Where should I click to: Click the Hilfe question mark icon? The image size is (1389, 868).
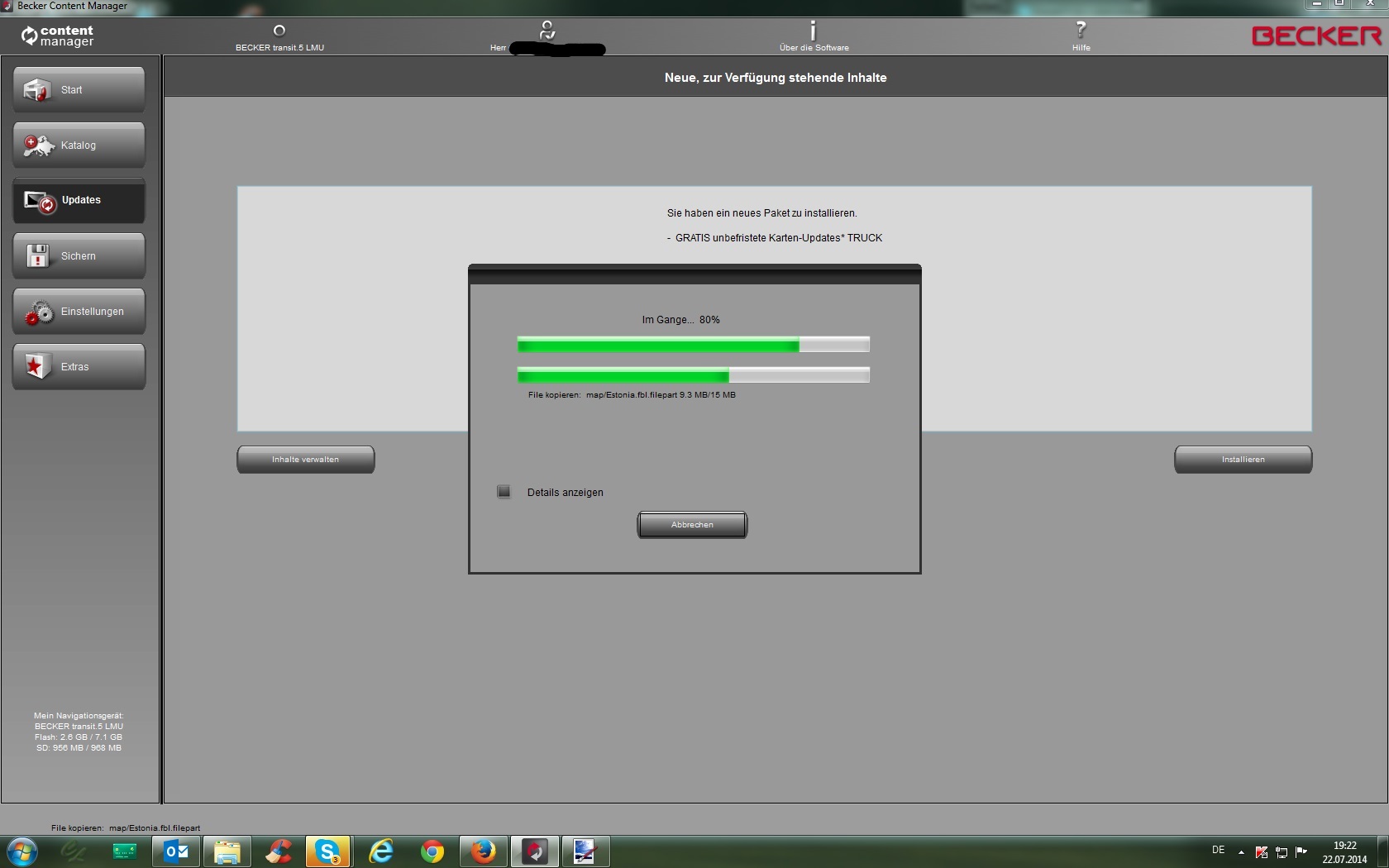coord(1080,31)
